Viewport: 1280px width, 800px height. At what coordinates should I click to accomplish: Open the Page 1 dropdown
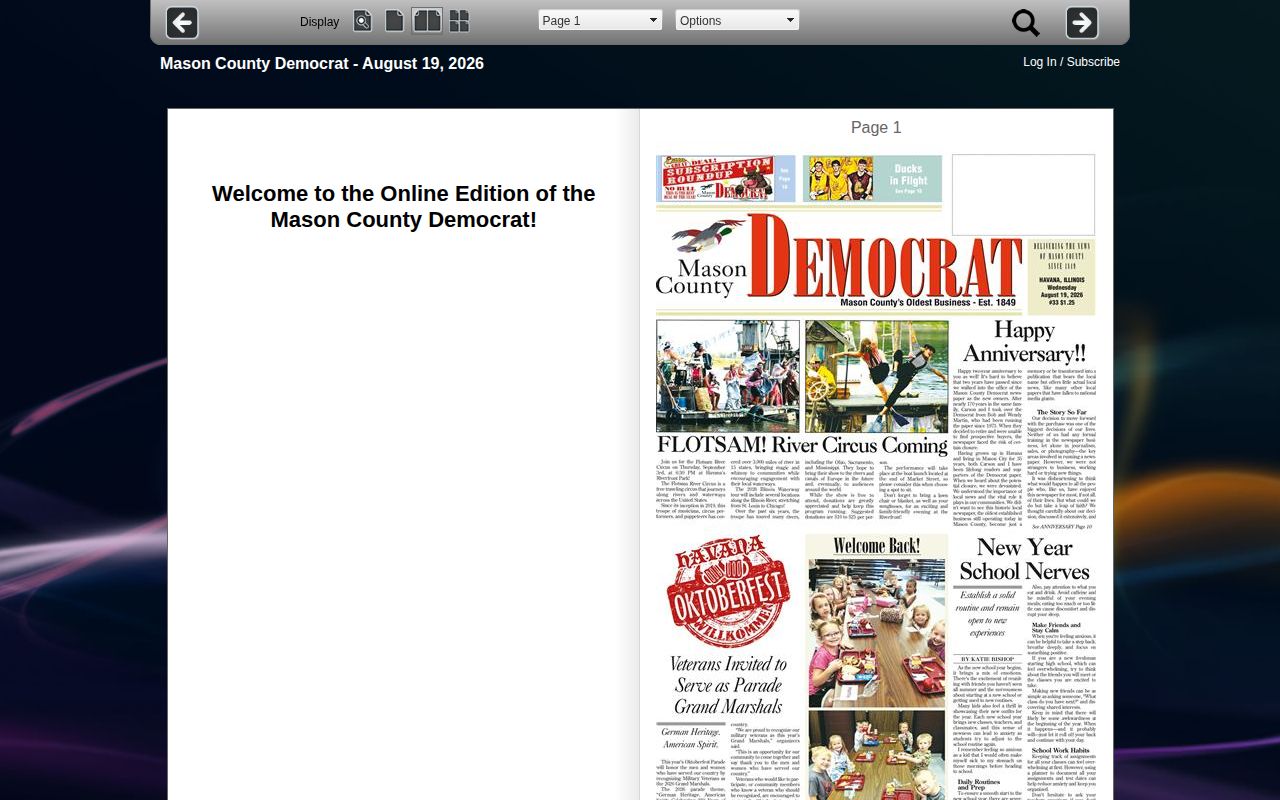pos(600,20)
